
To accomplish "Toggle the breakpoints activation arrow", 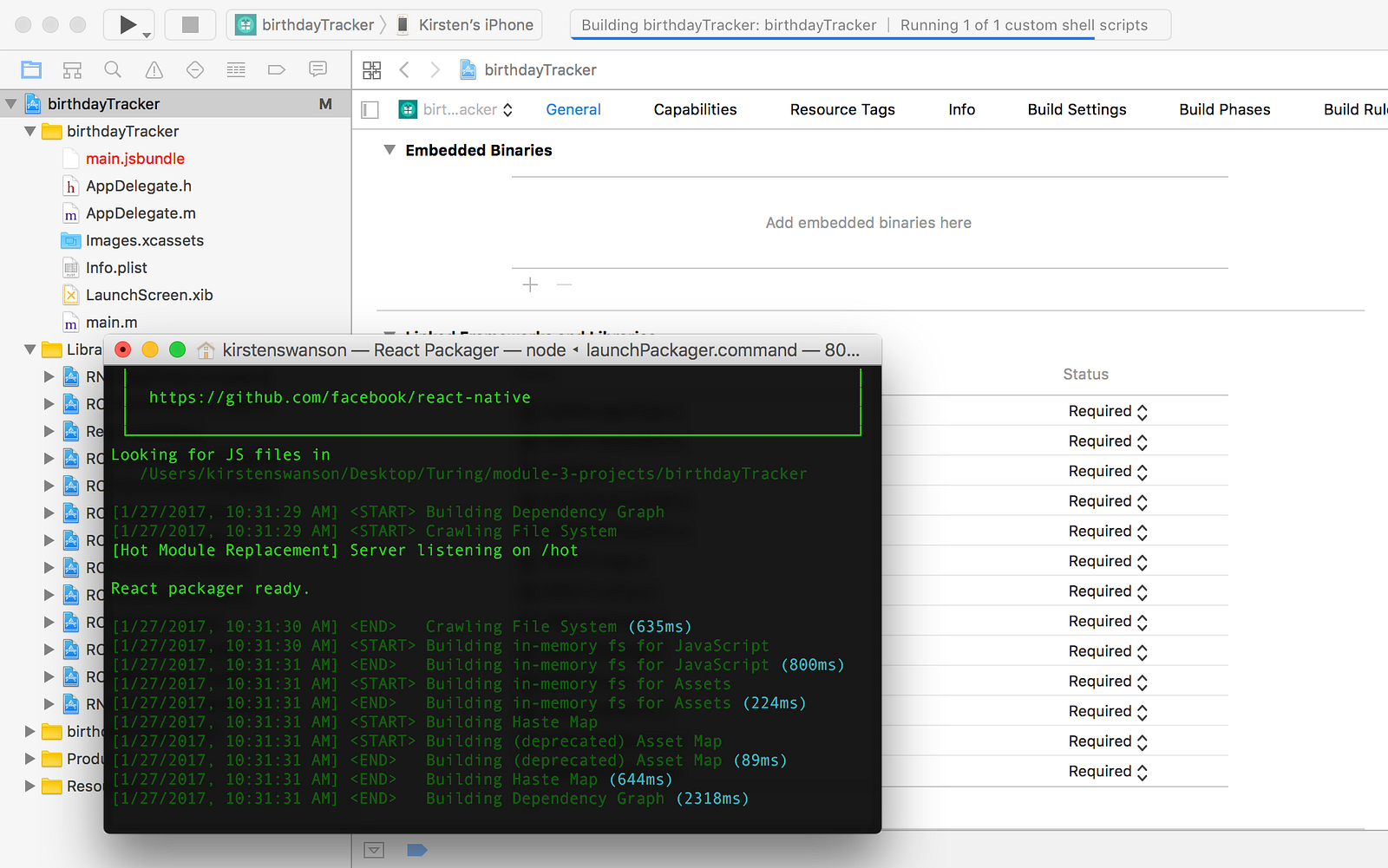I will tap(417, 850).
